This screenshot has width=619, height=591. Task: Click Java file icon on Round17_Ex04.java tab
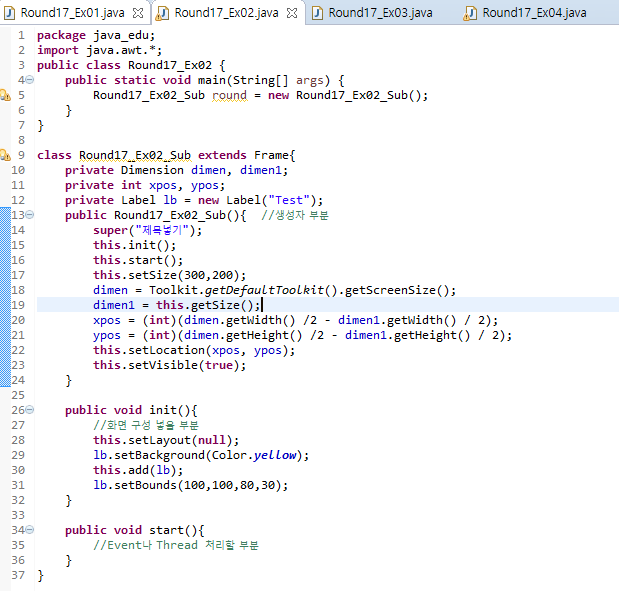point(470,13)
